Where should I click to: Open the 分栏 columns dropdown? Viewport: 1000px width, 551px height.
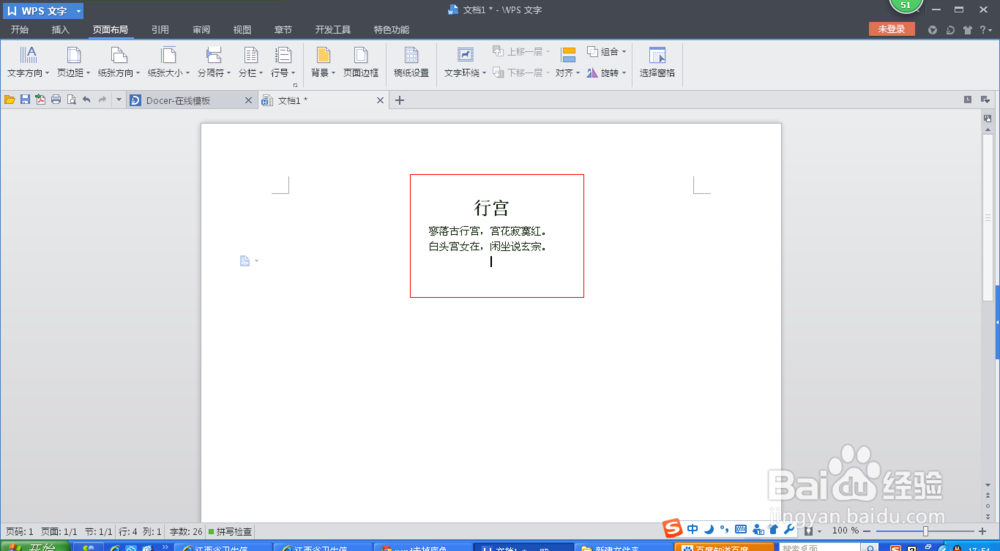click(251, 62)
